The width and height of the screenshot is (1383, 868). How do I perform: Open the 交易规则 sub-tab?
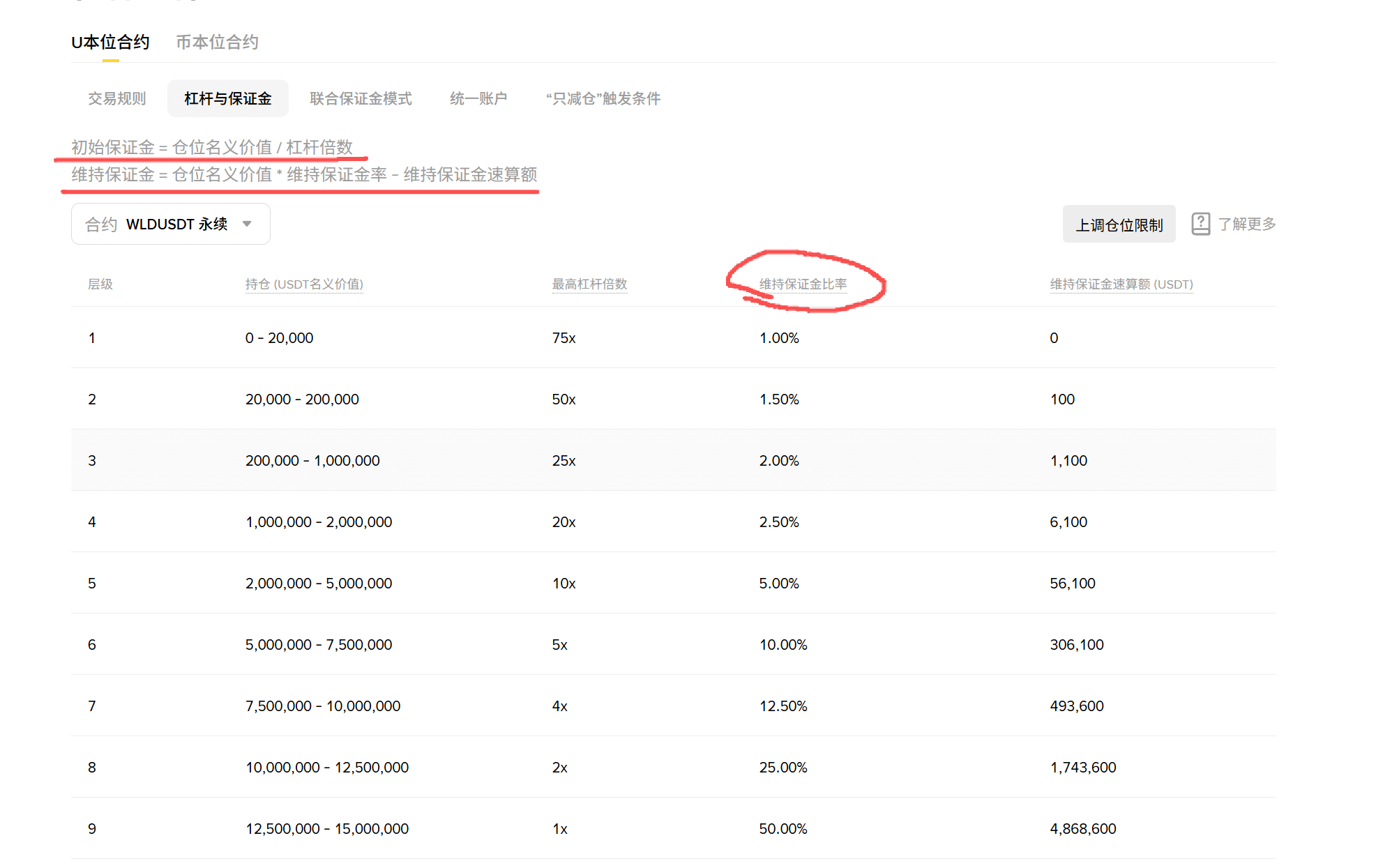tap(116, 98)
